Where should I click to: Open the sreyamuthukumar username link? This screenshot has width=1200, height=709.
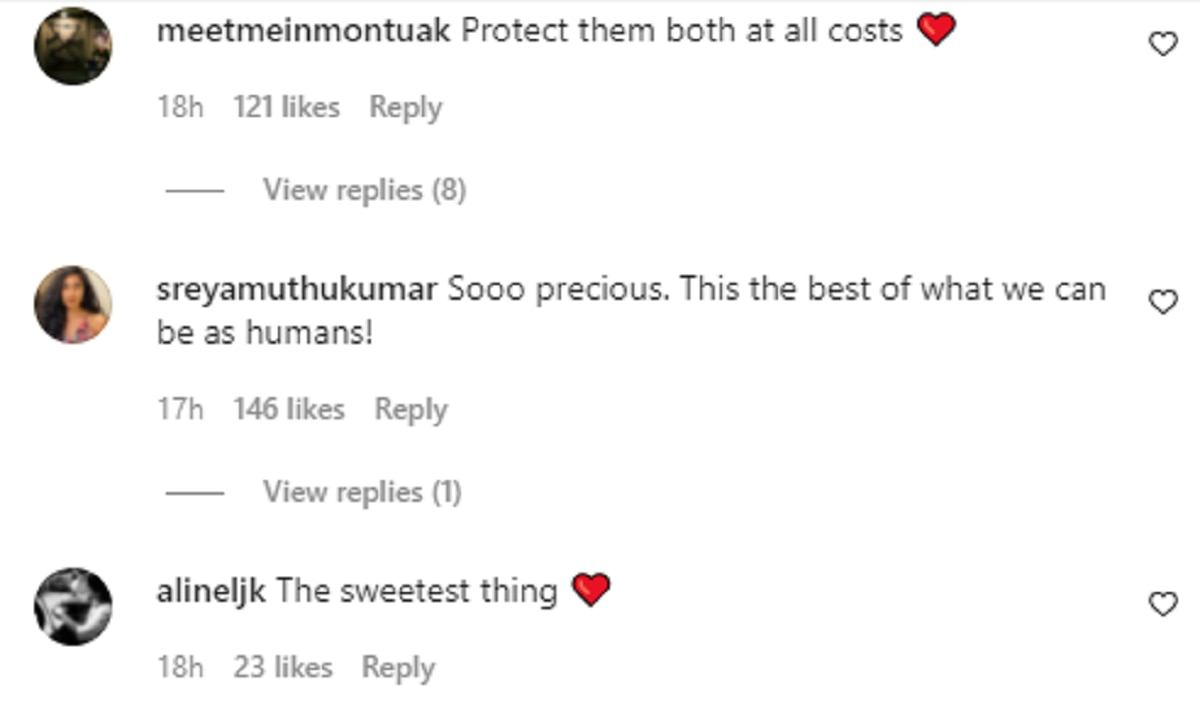[x=297, y=290]
